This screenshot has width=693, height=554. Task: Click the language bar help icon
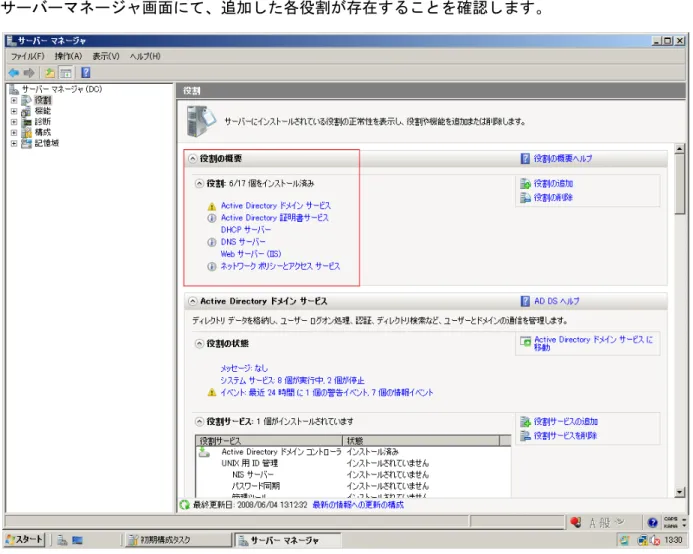coord(652,523)
